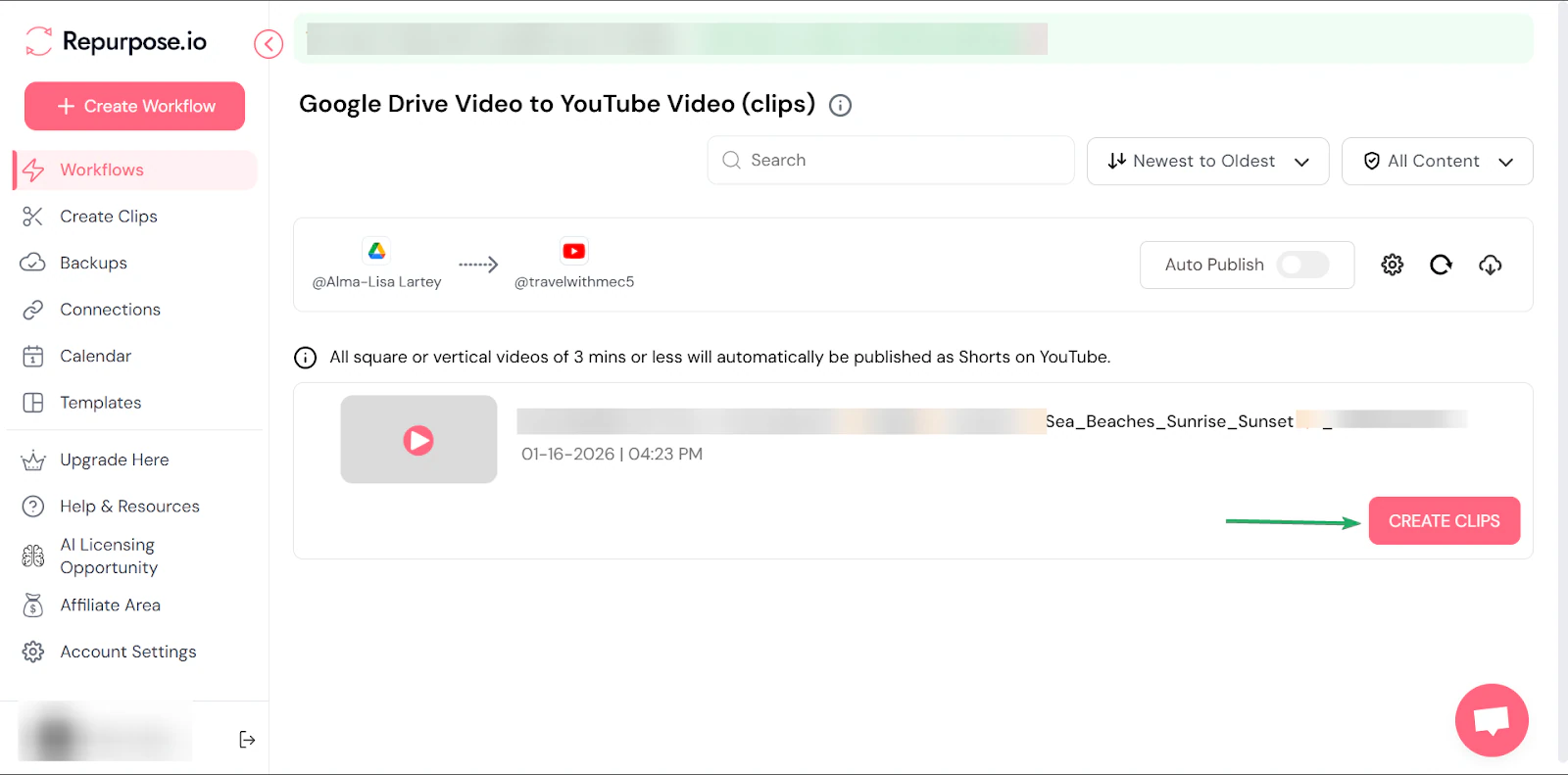Open the Affiliate Area
Image resolution: width=1568 pixels, height=775 pixels.
pyautogui.click(x=110, y=605)
